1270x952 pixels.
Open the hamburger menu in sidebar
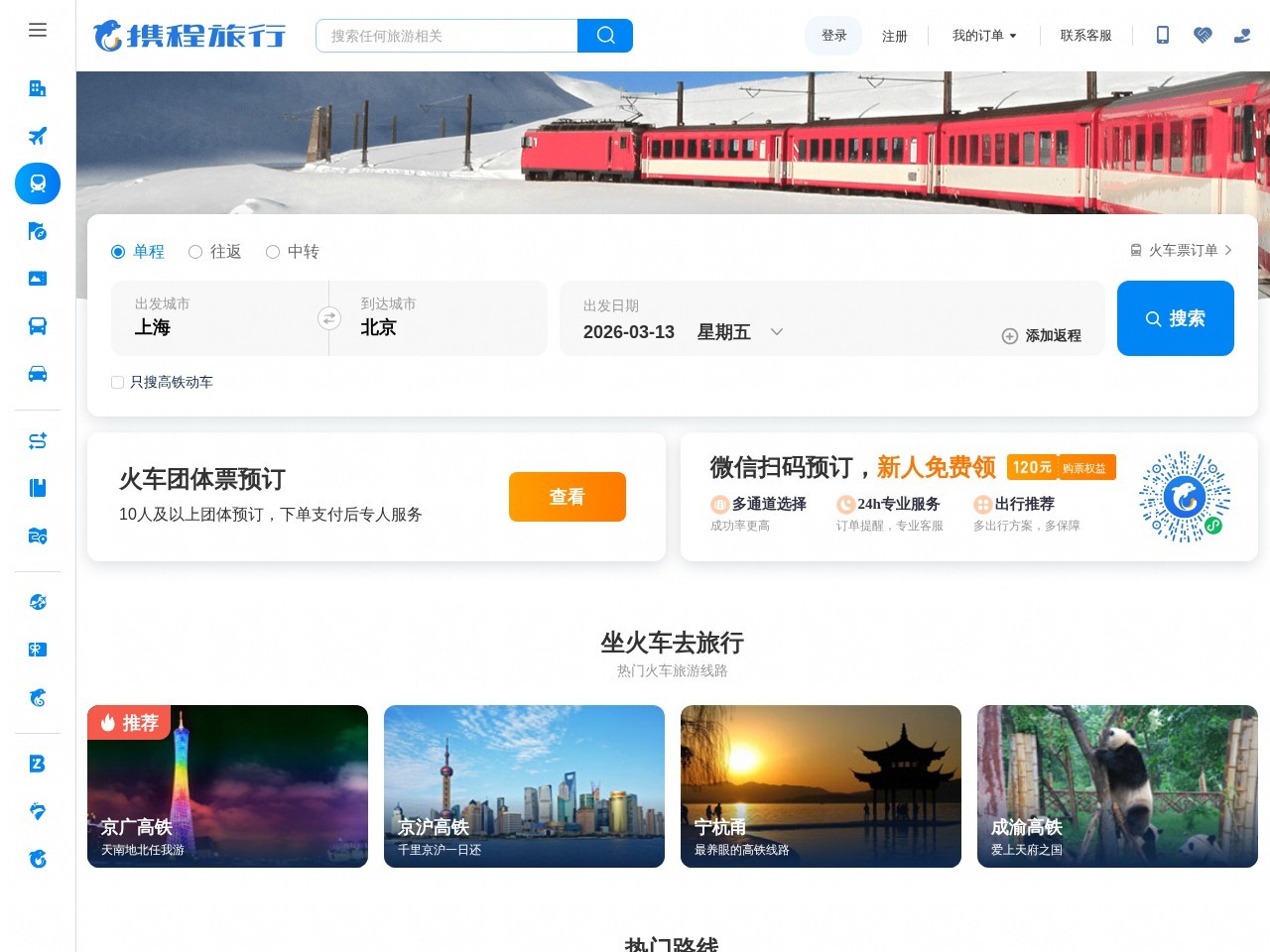pos(38,30)
